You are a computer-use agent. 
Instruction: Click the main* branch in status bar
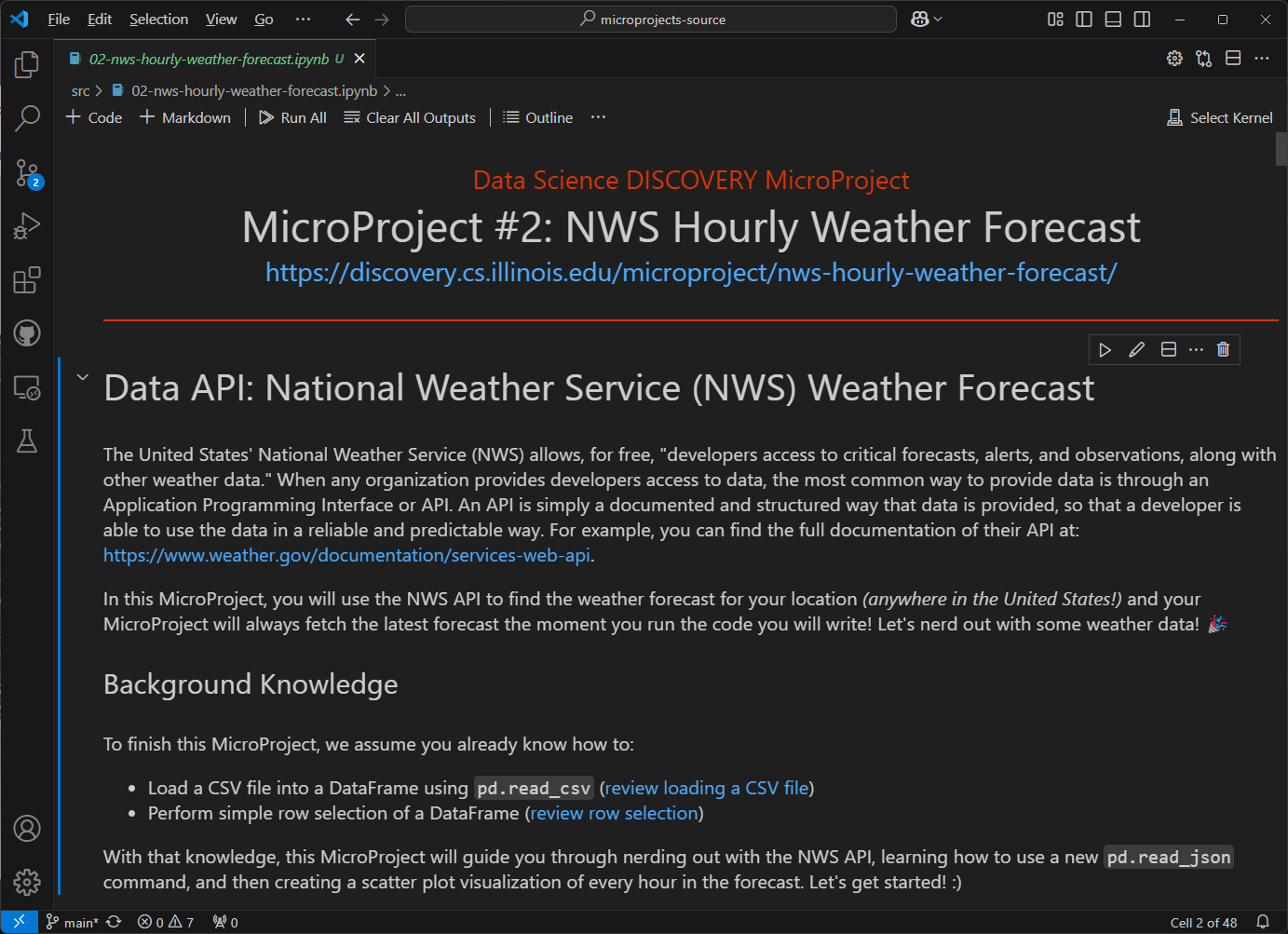click(73, 922)
